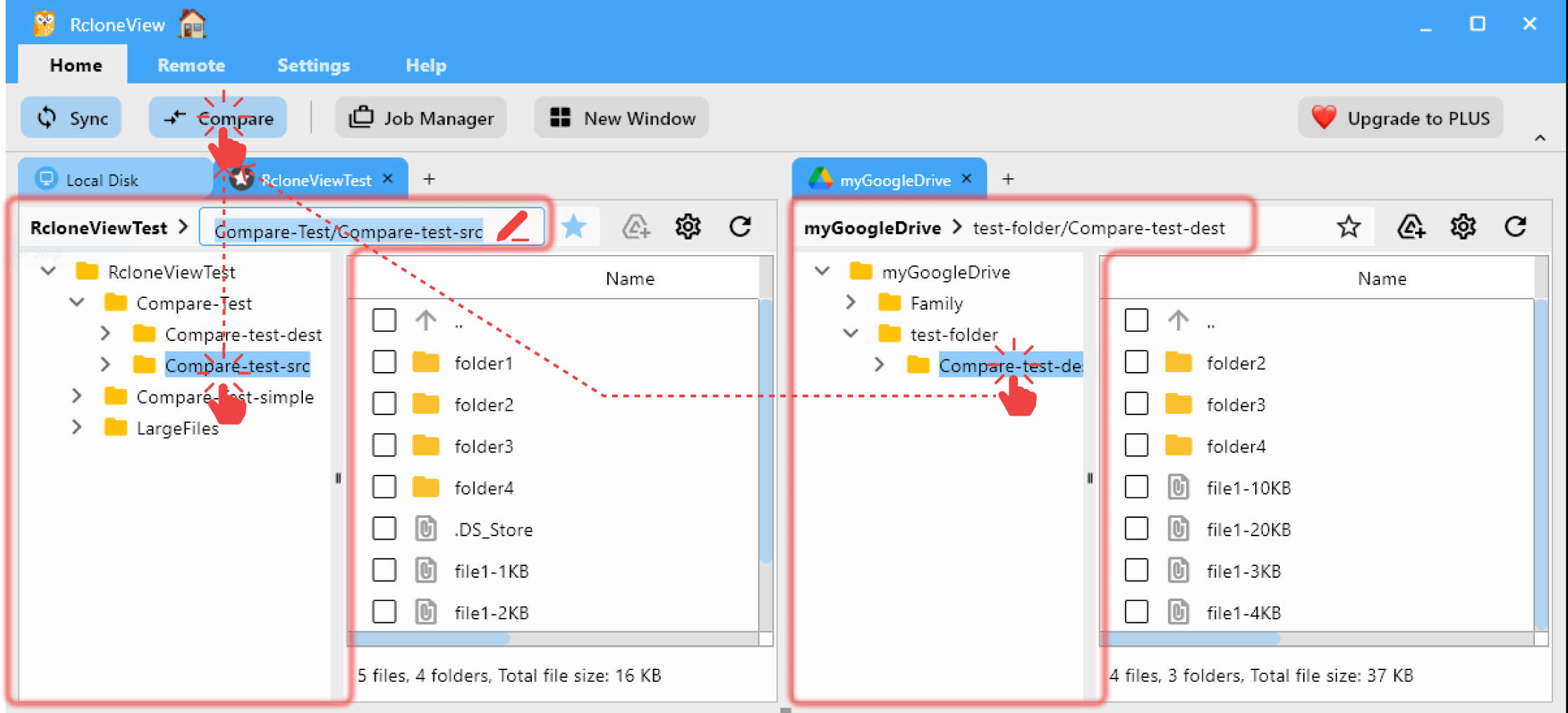Open a New Window

click(x=621, y=118)
